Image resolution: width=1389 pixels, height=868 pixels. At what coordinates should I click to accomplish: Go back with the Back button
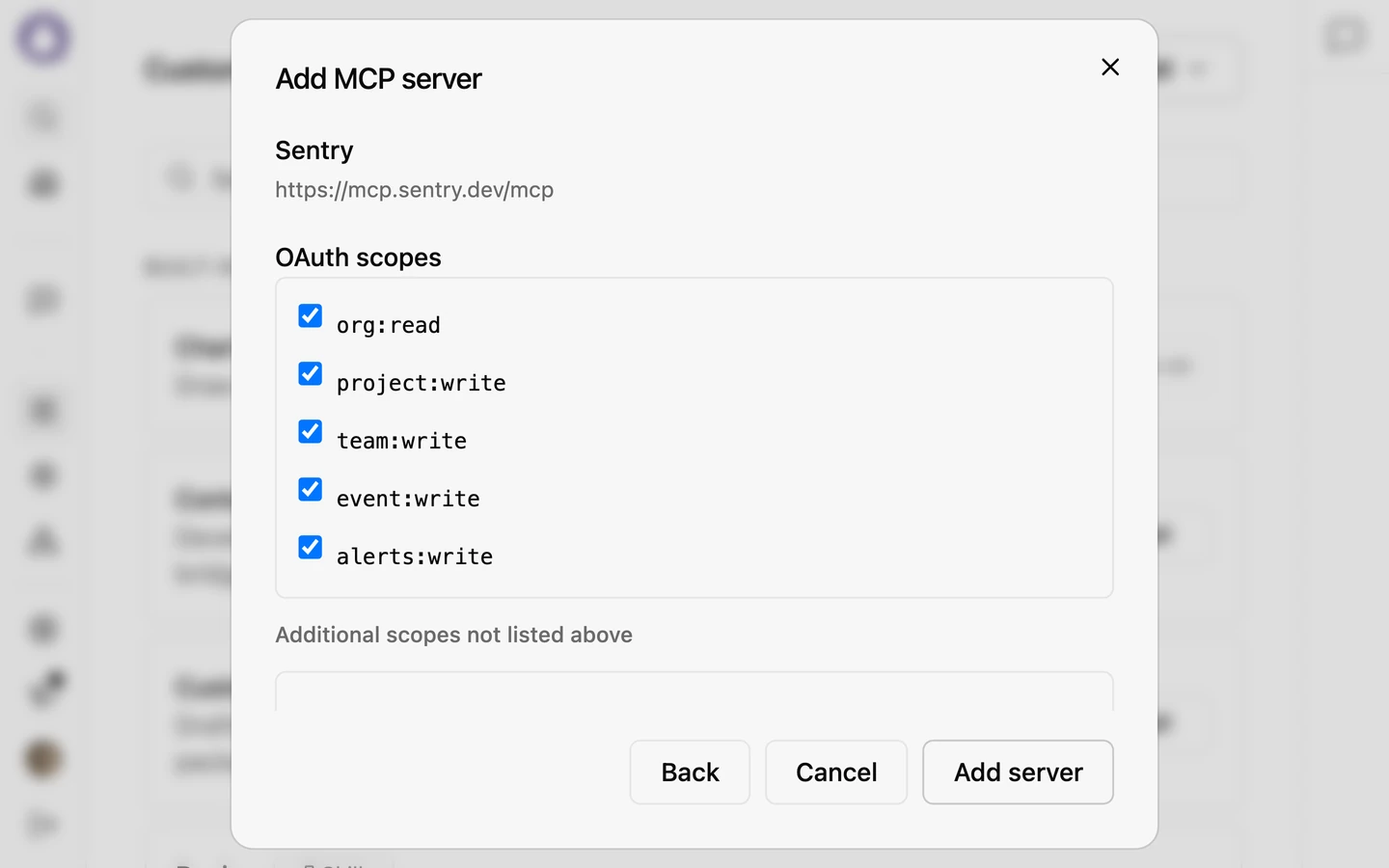click(x=690, y=773)
